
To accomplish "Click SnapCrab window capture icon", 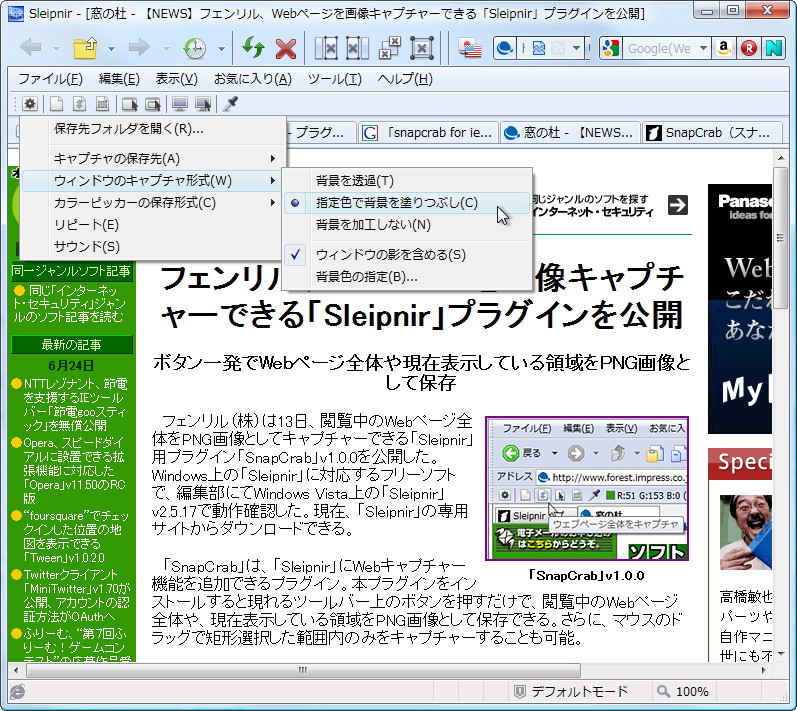I will pos(129,104).
